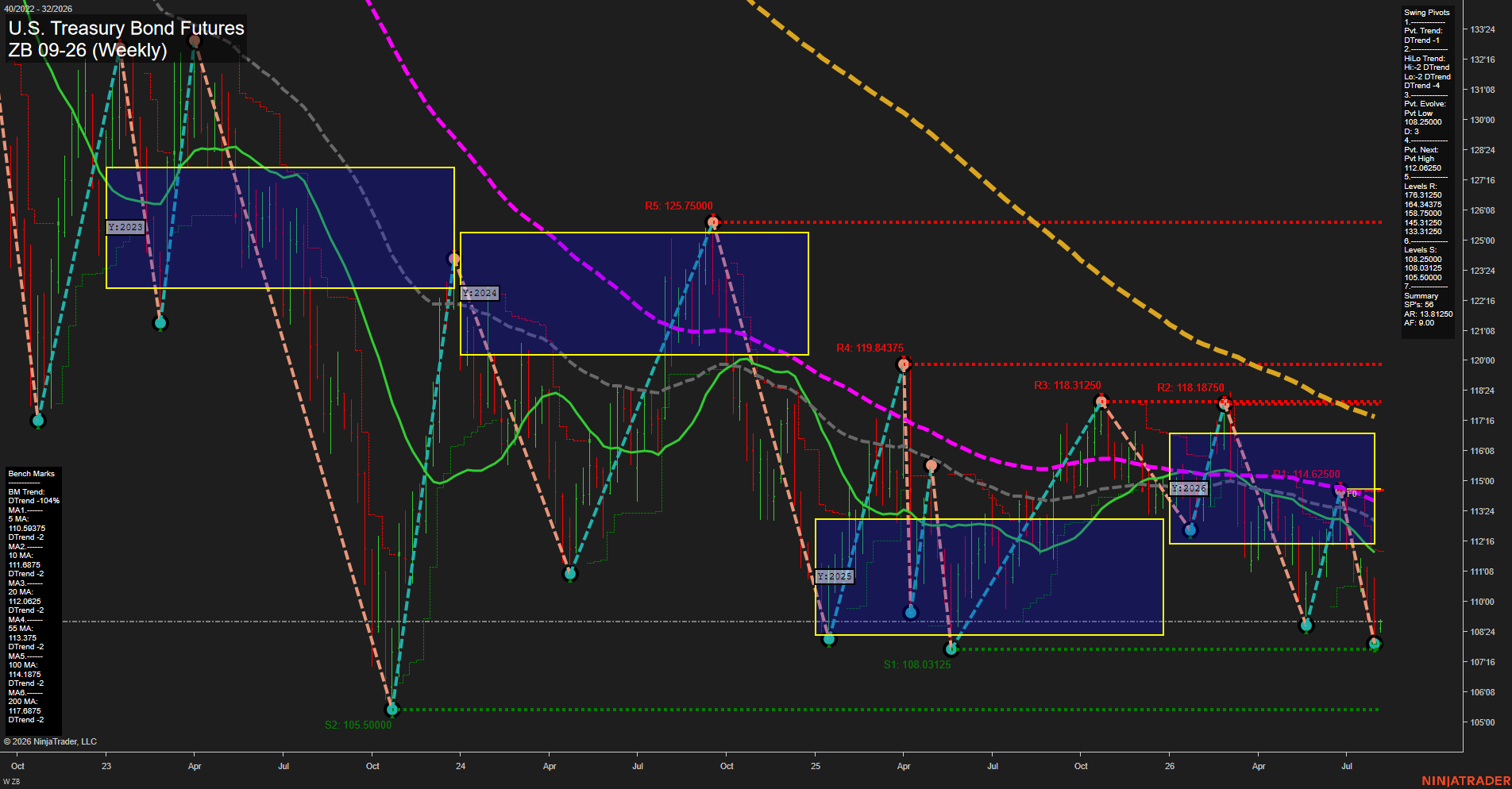Click the 158.75000 resistance level value
This screenshot has width=1512, height=789.
(x=1422, y=214)
